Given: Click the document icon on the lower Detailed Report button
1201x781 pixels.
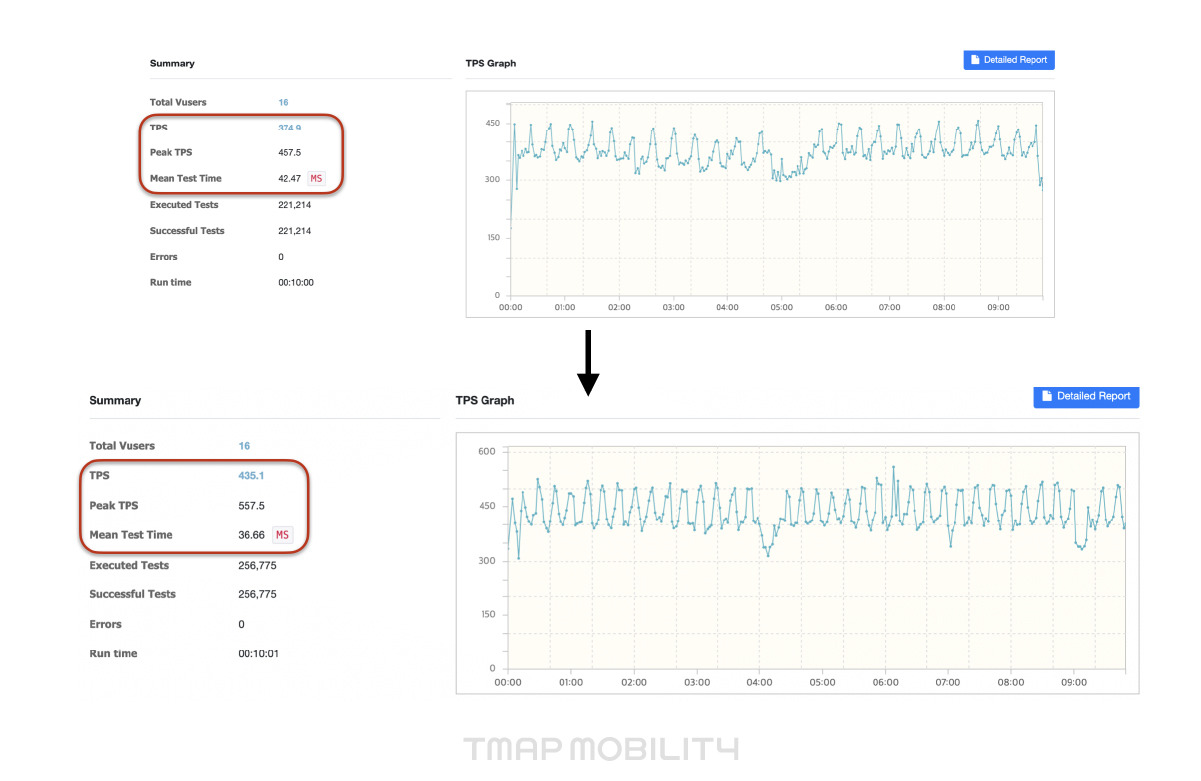Looking at the screenshot, I should [1047, 396].
